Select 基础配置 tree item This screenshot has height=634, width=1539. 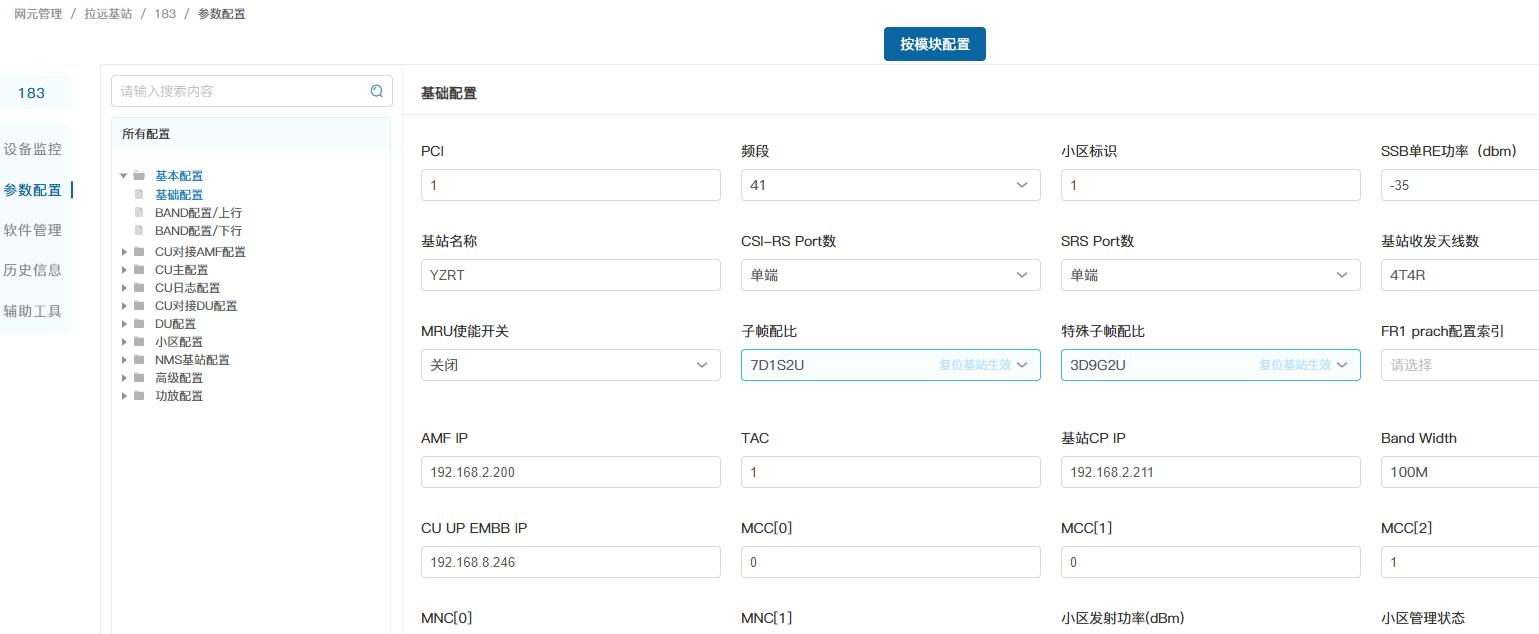[x=179, y=194]
